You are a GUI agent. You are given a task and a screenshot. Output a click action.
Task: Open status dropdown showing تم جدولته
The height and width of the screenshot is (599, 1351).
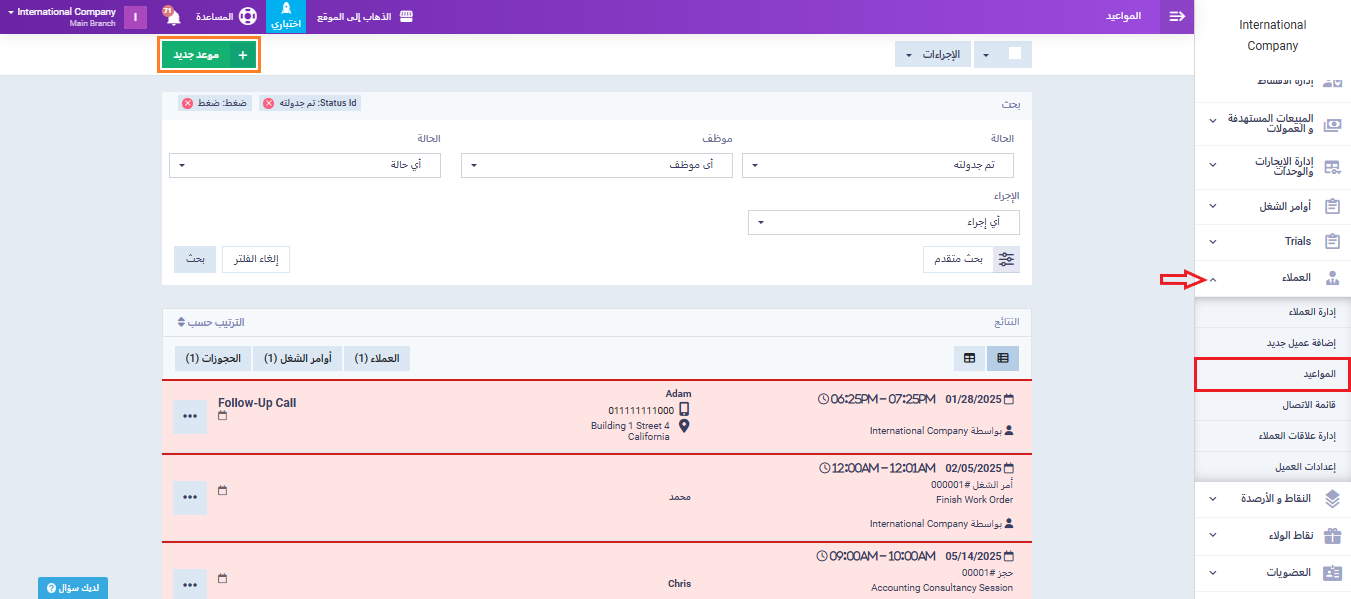pos(877,166)
